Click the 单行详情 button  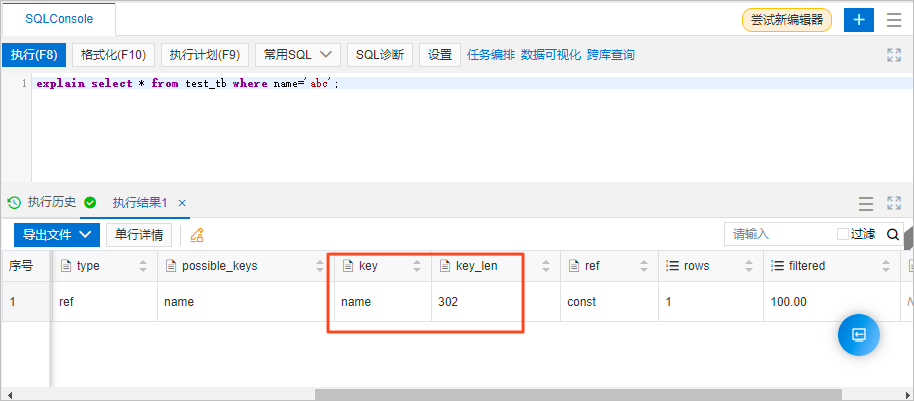(139, 235)
